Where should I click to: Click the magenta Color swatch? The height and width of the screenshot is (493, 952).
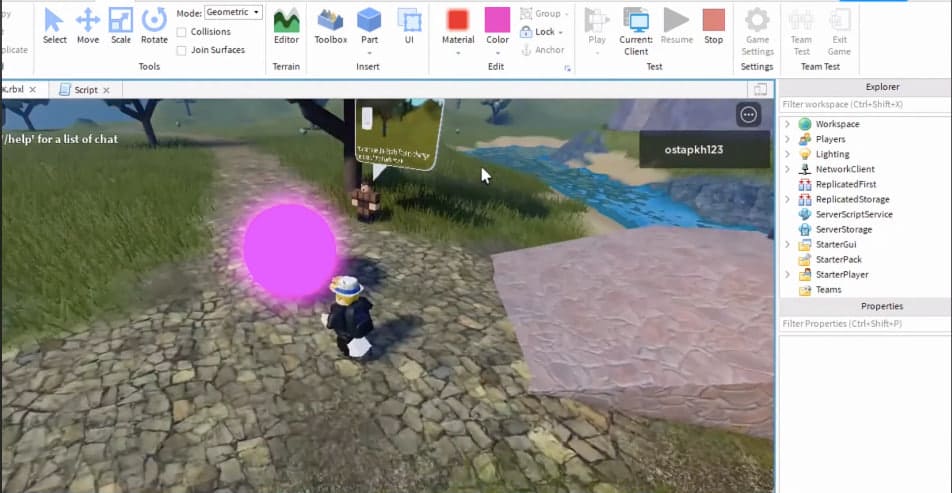pos(497,20)
